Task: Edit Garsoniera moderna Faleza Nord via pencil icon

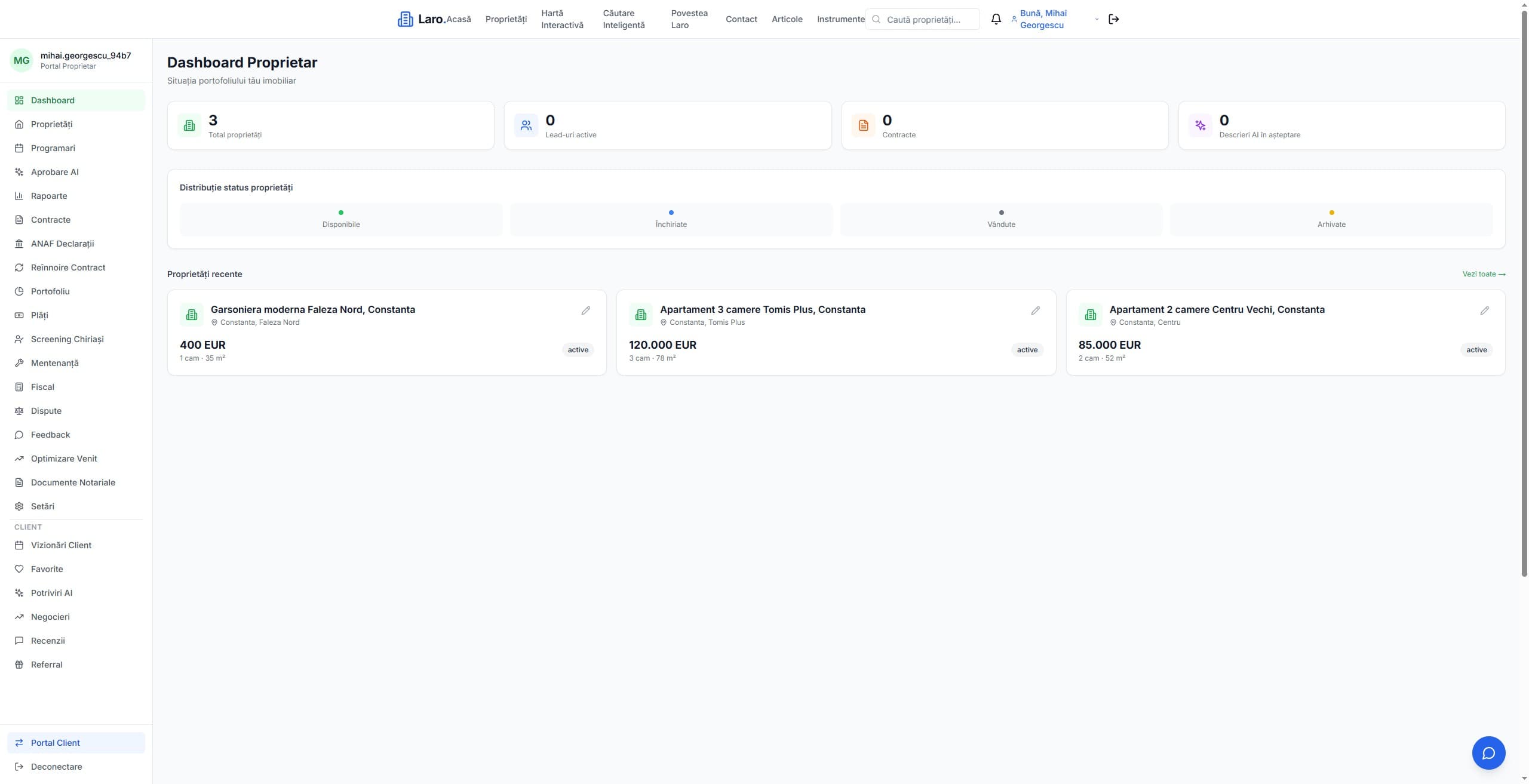Action: pos(586,310)
